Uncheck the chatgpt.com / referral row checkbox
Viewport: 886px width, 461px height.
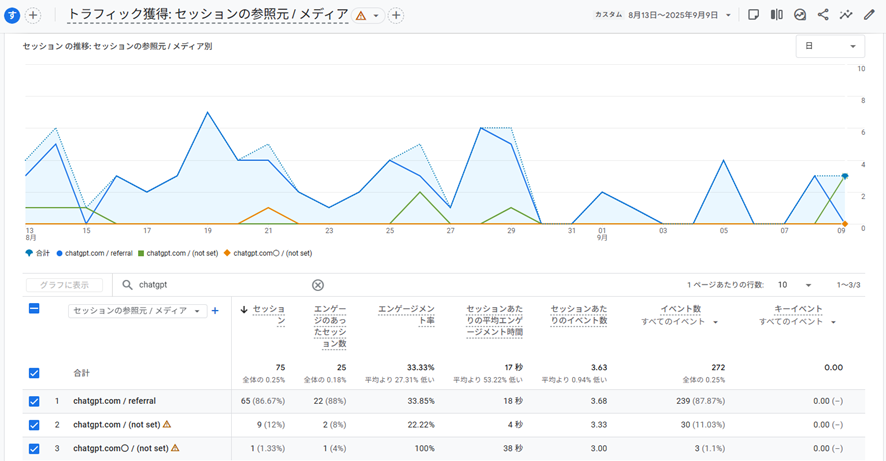click(34, 401)
